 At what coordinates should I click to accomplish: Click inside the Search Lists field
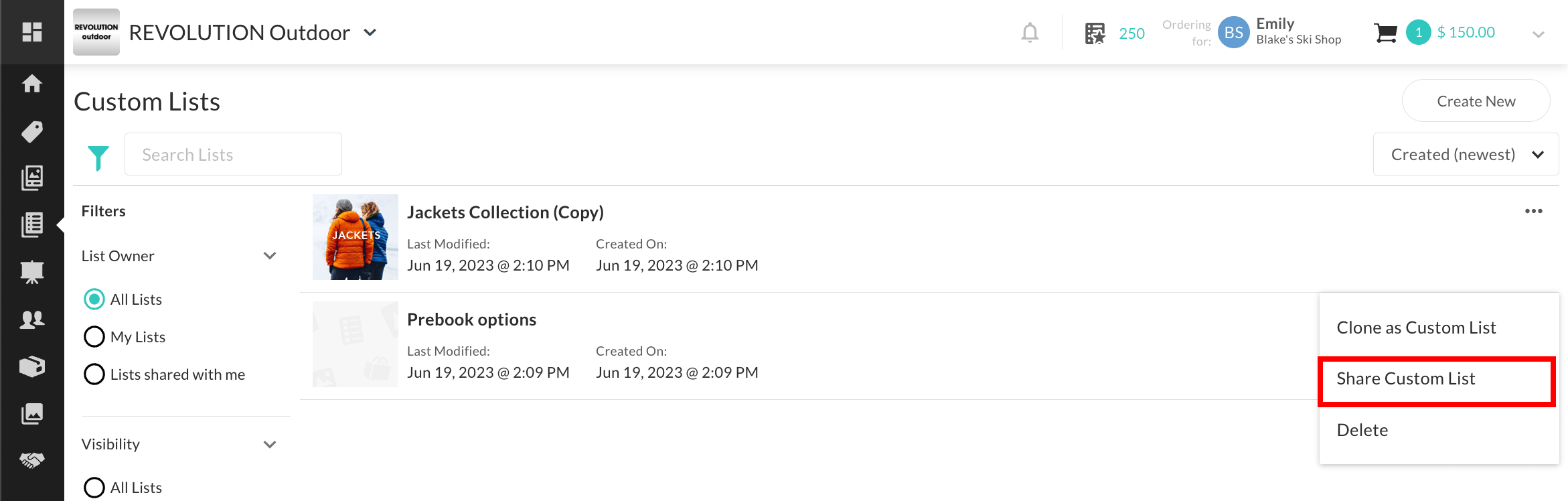tap(233, 154)
